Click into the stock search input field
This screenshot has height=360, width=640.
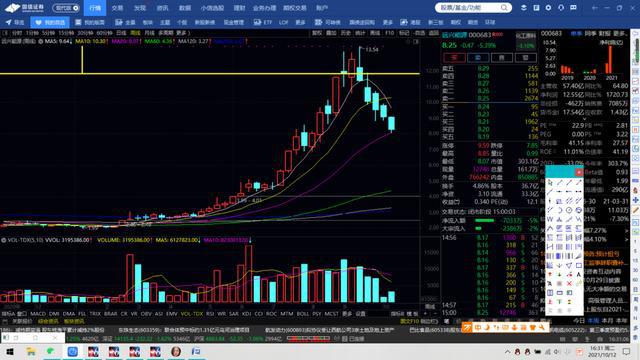click(x=468, y=7)
